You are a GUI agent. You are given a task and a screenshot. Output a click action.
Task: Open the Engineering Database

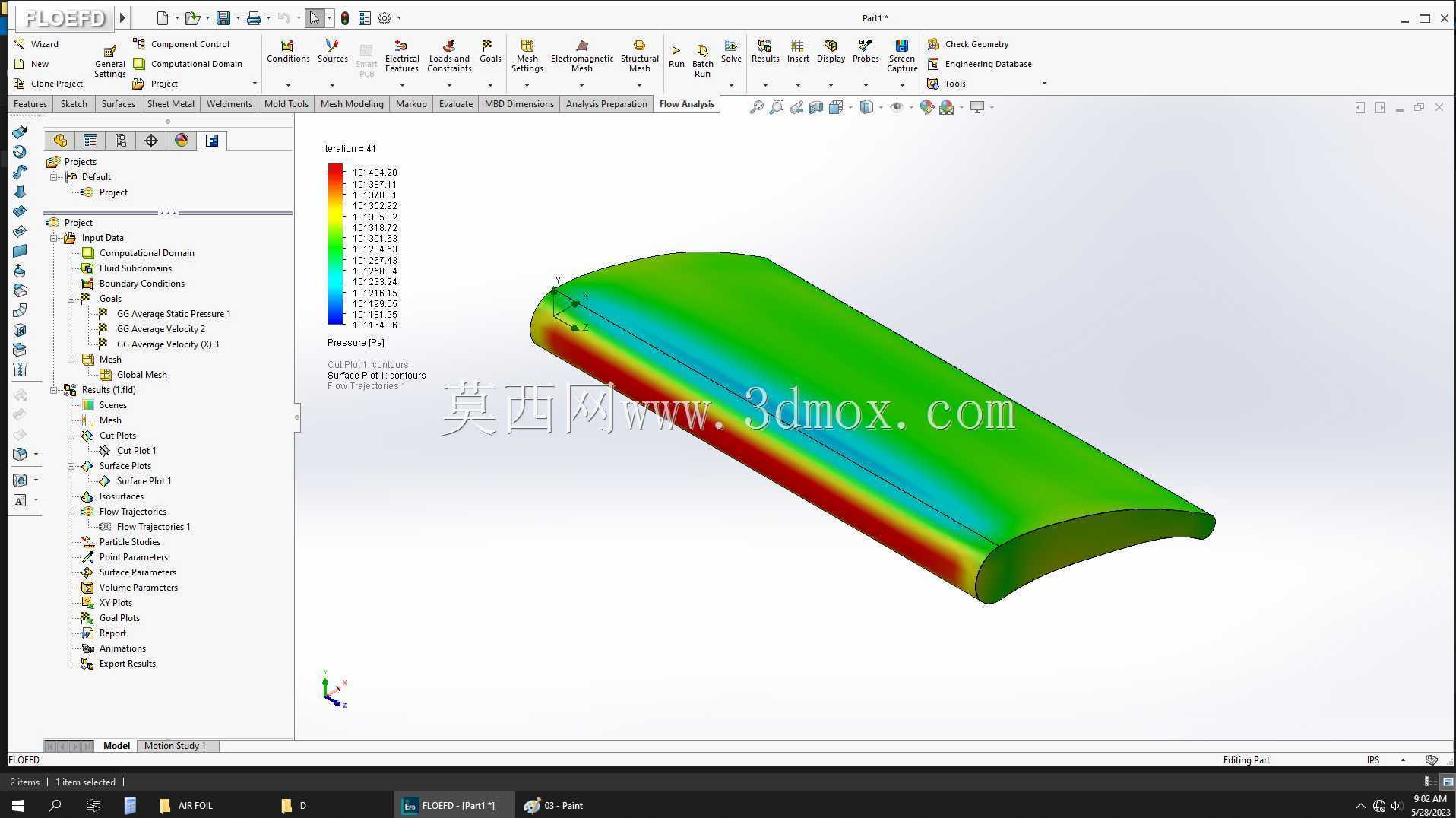(980, 64)
